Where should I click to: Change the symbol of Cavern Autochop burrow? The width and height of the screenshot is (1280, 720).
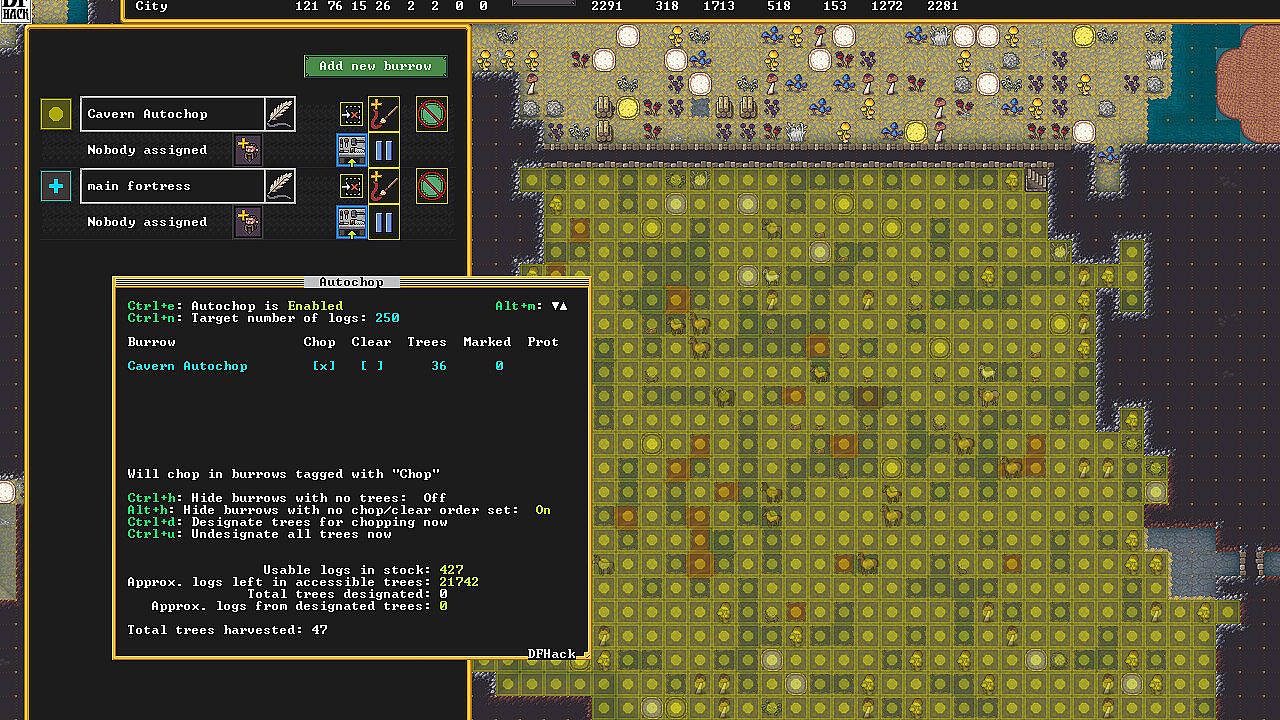click(56, 114)
